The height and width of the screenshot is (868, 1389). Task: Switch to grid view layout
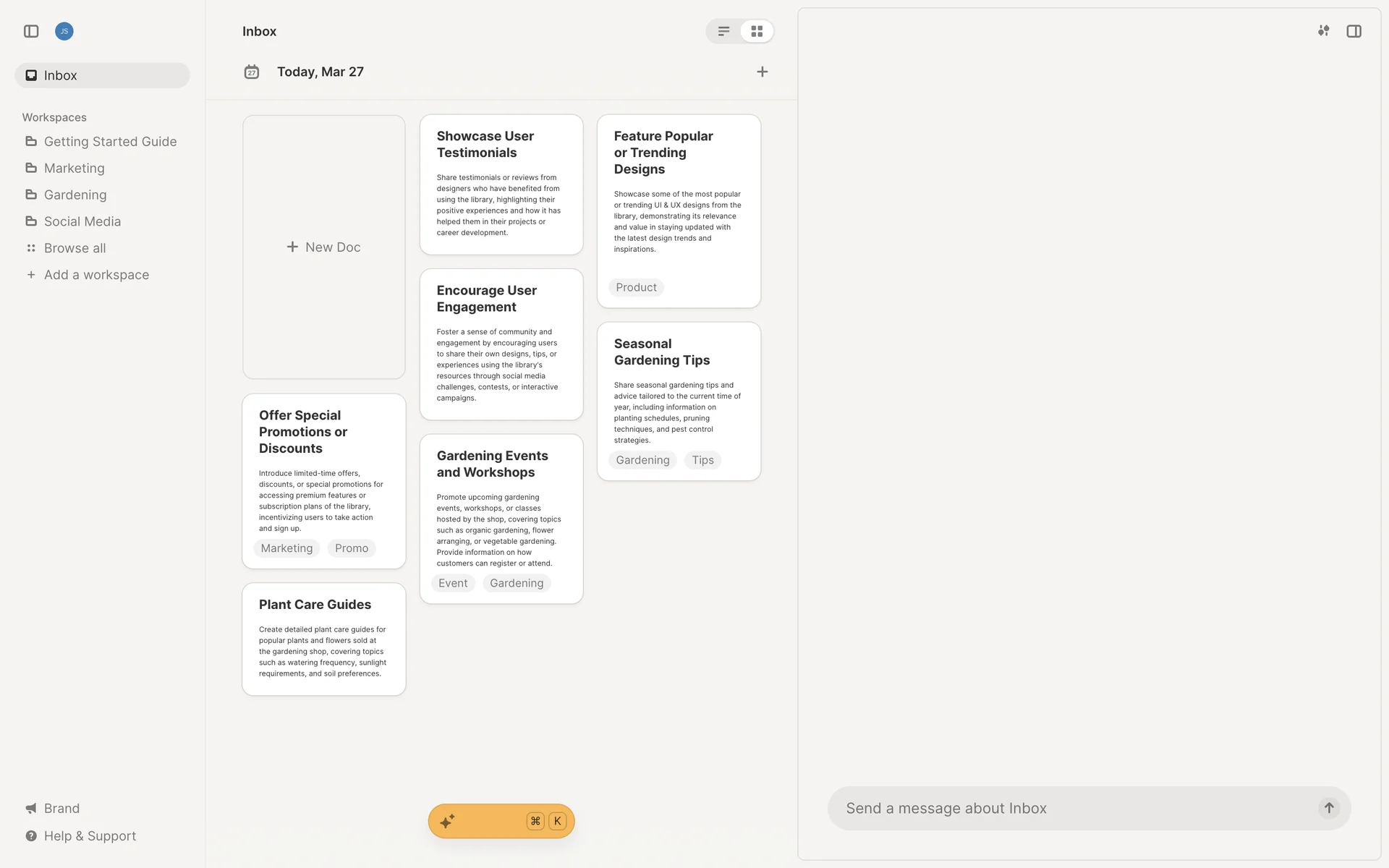pyautogui.click(x=757, y=31)
